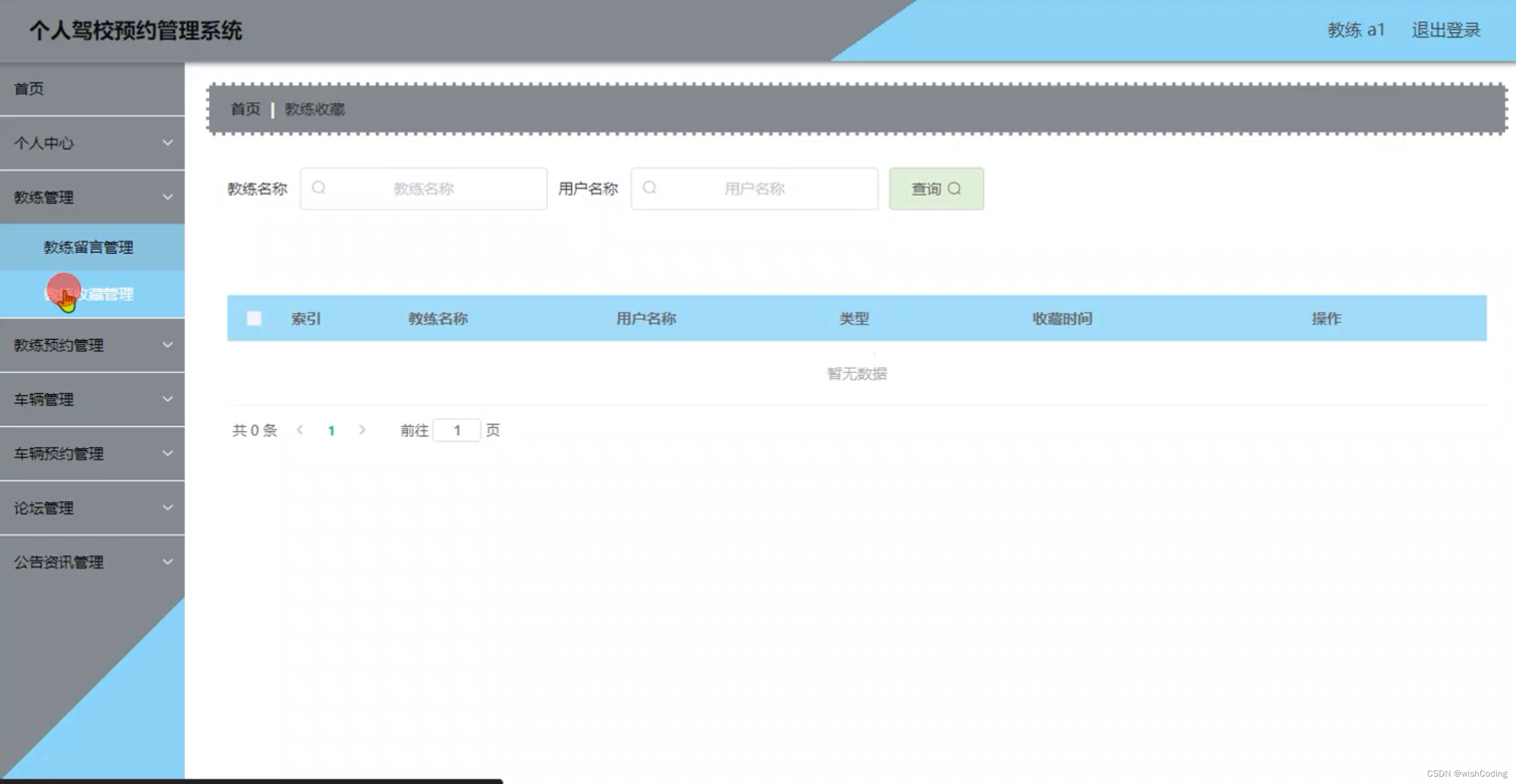Click the 类型 column header
Screen dimensions: 1516x784
[x=854, y=319]
